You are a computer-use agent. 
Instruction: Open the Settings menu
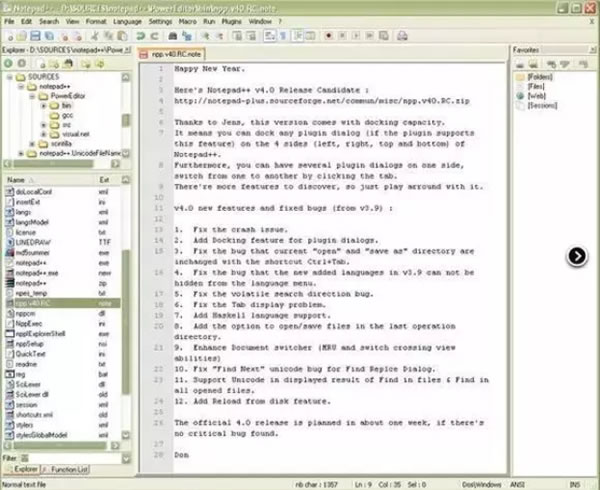point(160,21)
